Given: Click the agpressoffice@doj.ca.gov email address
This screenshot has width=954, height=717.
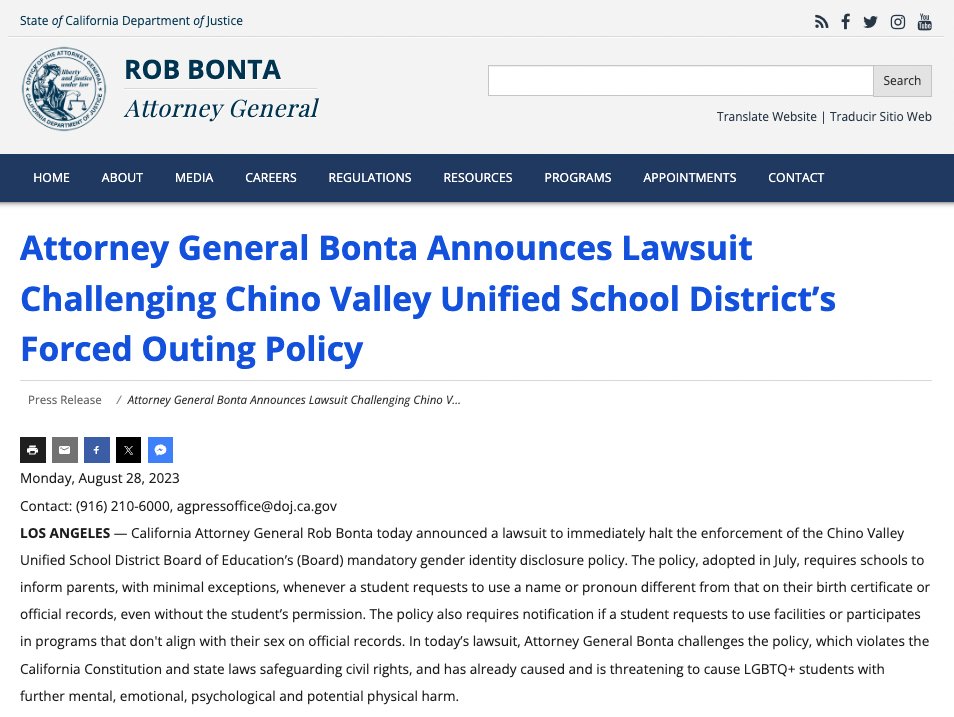Looking at the screenshot, I should 257,506.
